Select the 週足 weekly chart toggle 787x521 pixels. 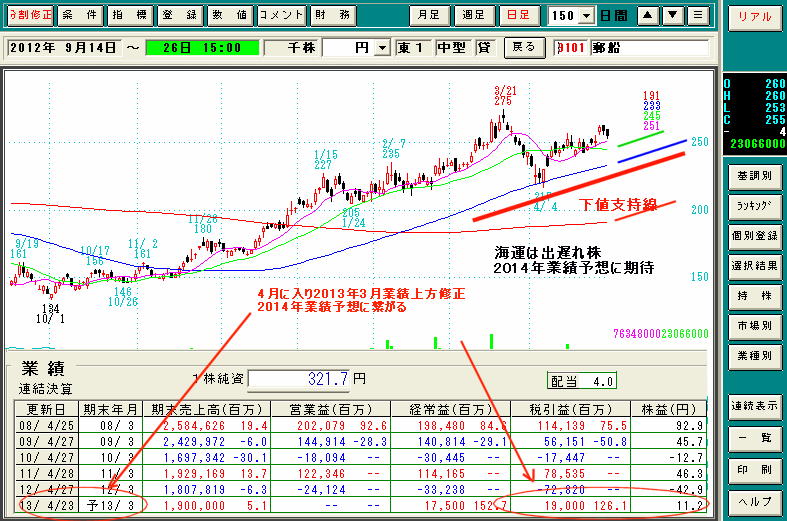474,15
